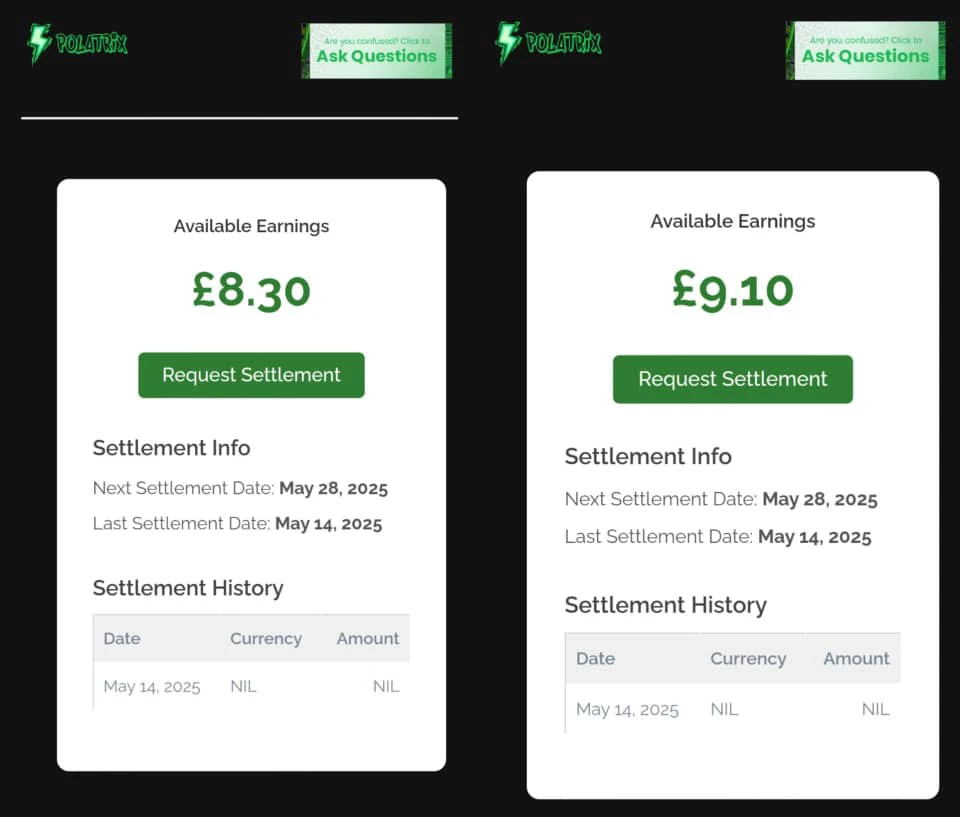Click May 14, 2025 row in right table
The height and width of the screenshot is (817, 960).
pyautogui.click(x=732, y=709)
